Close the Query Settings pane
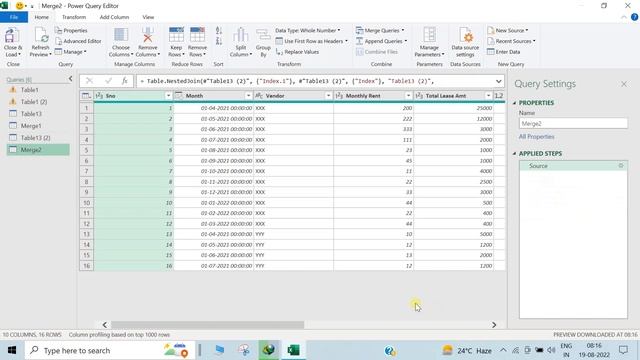The height and width of the screenshot is (360, 640). (x=624, y=84)
